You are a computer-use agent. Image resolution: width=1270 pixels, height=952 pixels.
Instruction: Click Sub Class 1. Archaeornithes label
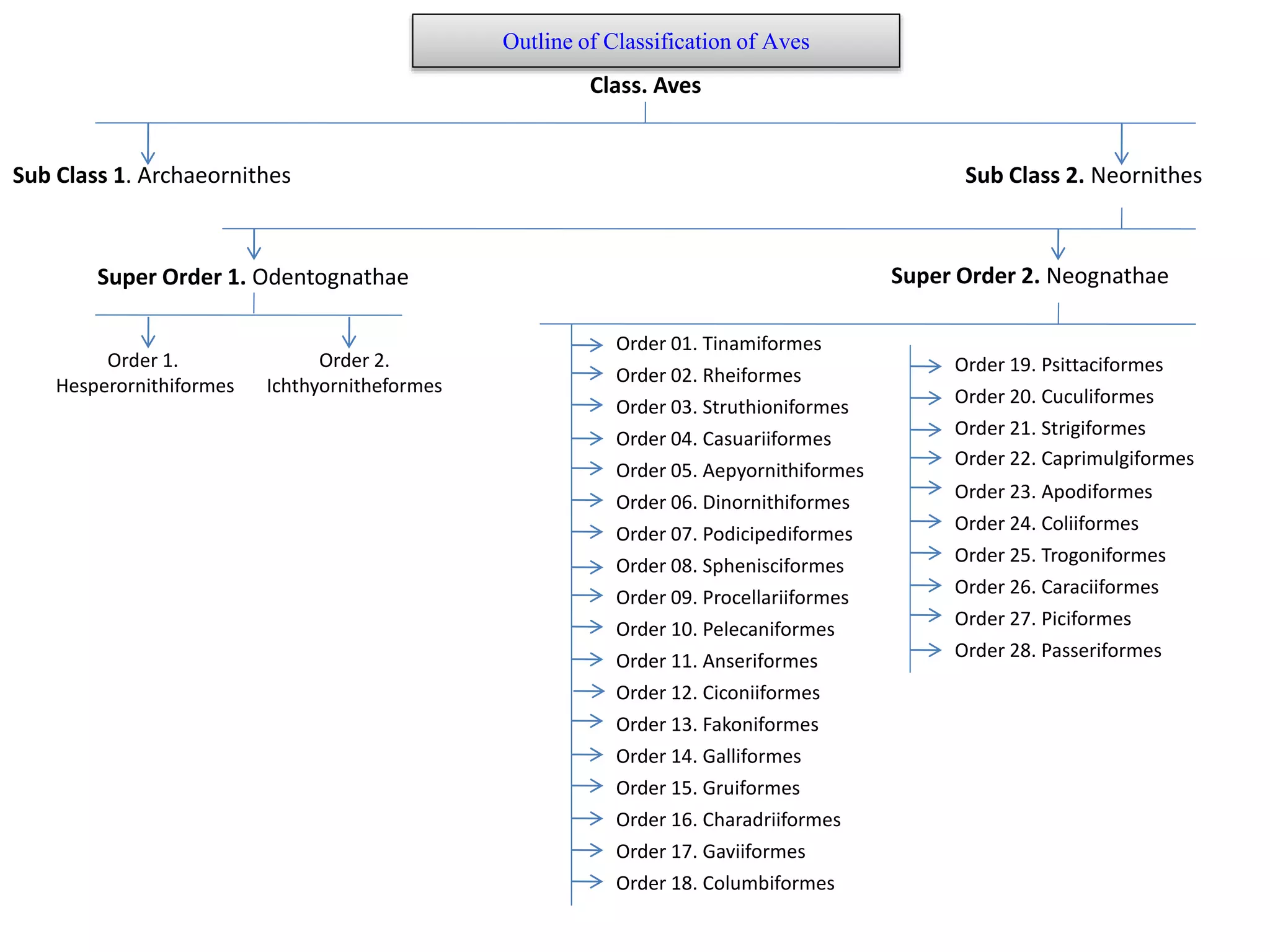151,175
